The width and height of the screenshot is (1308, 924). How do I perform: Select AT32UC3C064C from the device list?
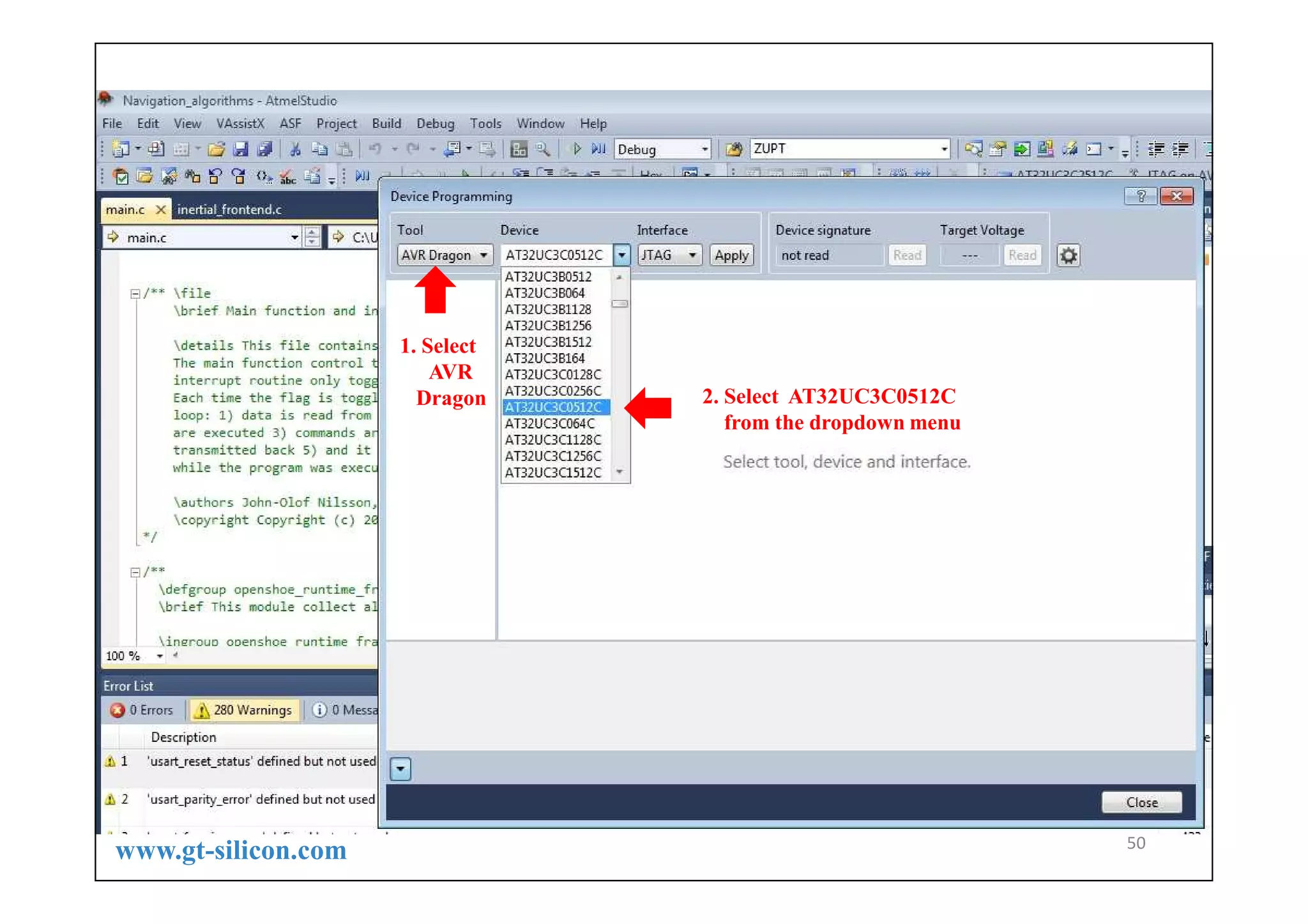[x=550, y=424]
